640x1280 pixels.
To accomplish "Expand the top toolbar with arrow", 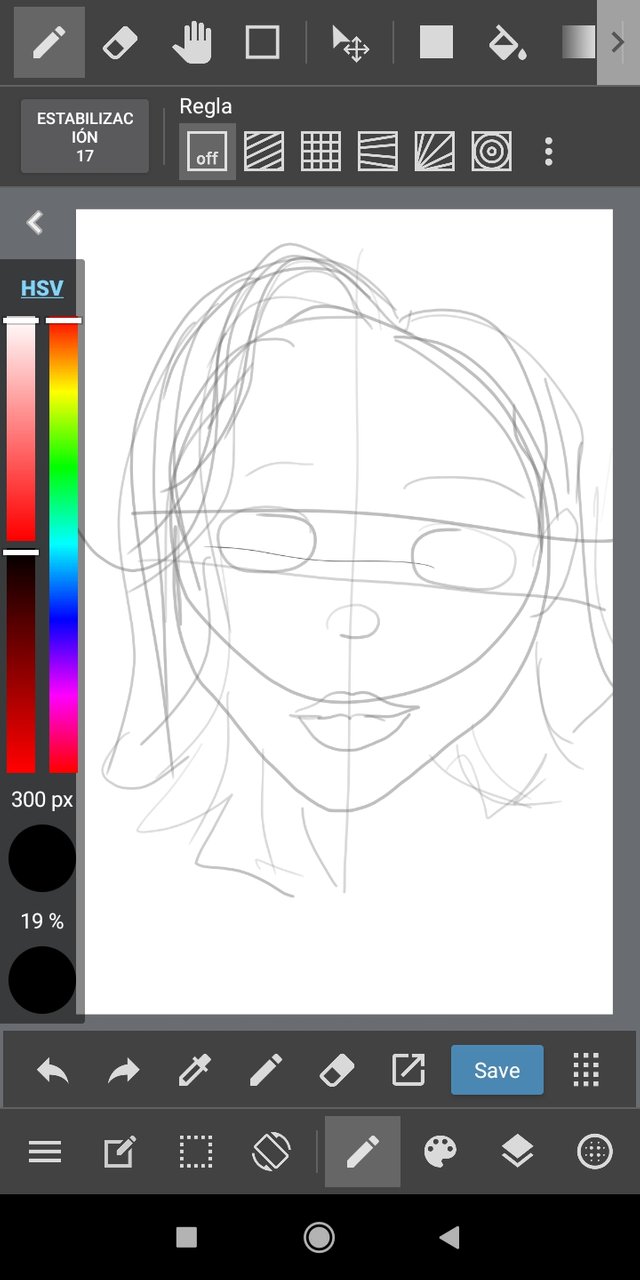I will coord(618,43).
